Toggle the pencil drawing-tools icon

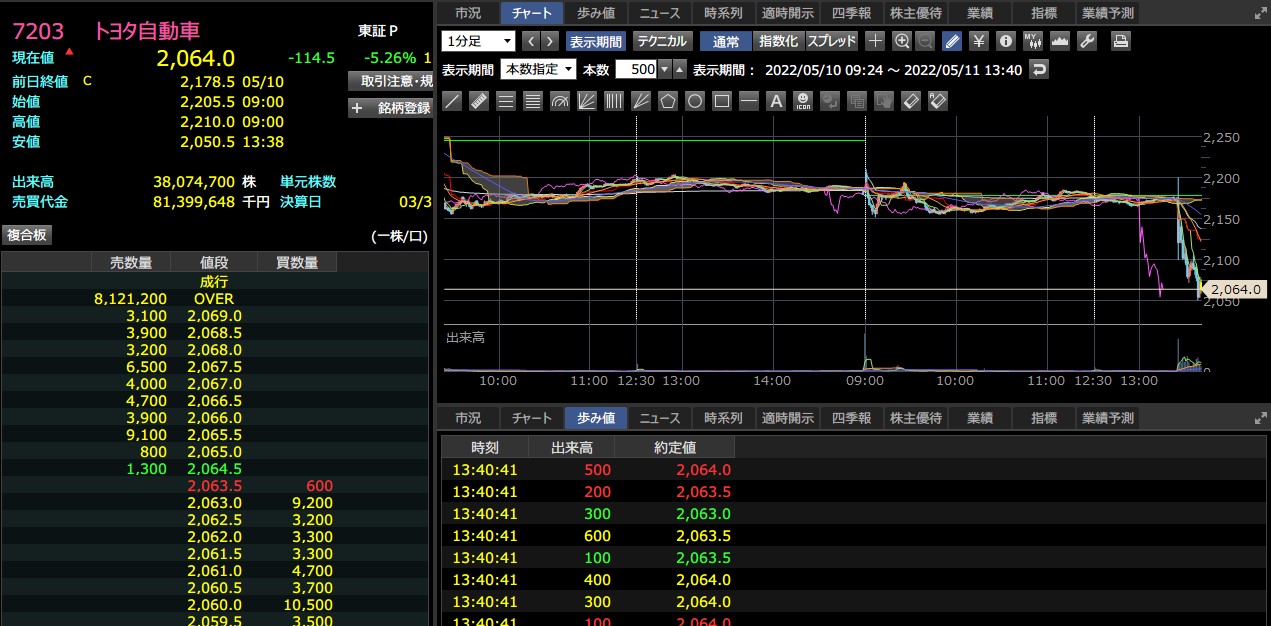tap(953, 41)
